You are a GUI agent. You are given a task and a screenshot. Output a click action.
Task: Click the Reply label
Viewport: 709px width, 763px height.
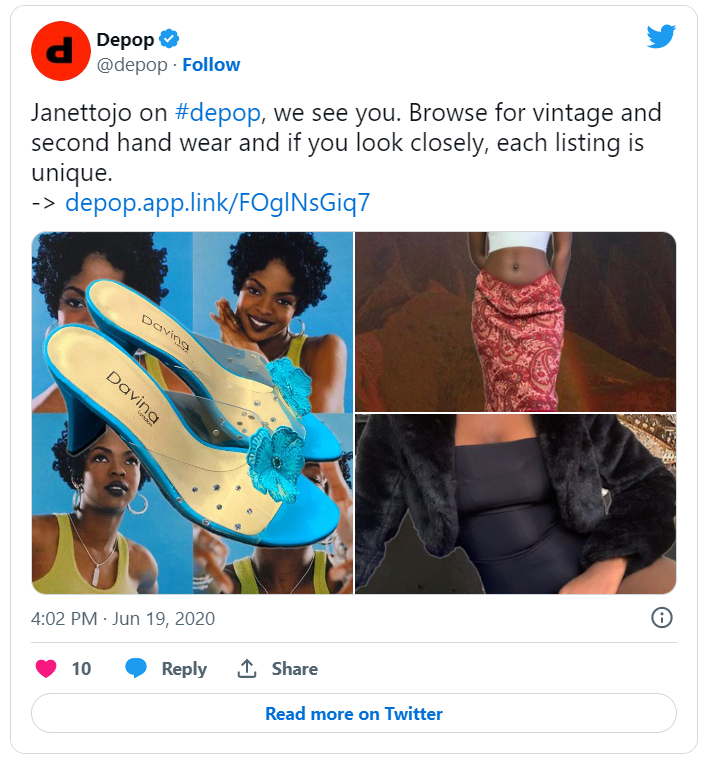[x=184, y=669]
